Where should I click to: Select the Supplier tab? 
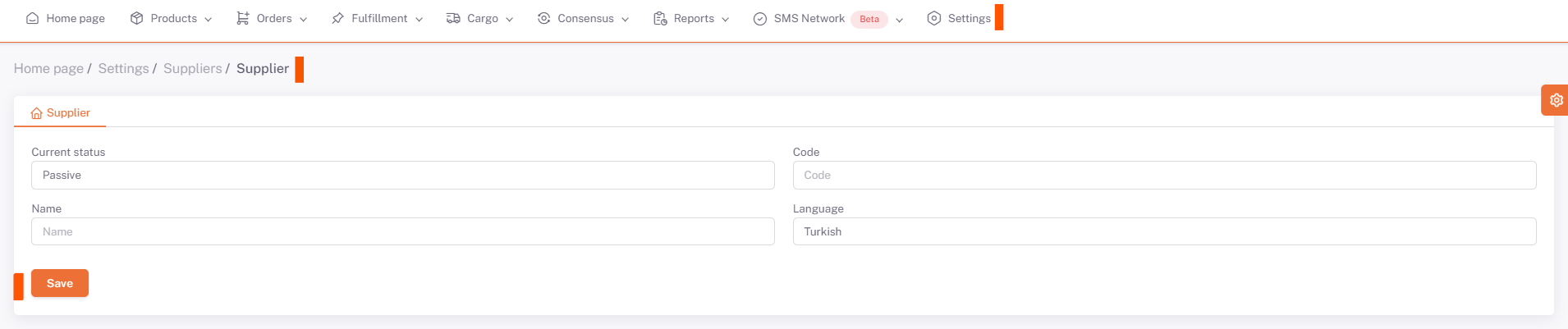(x=60, y=112)
